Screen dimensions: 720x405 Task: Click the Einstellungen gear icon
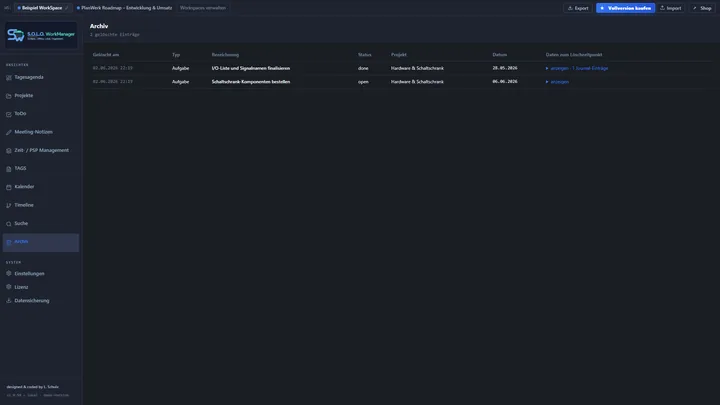tap(9, 273)
